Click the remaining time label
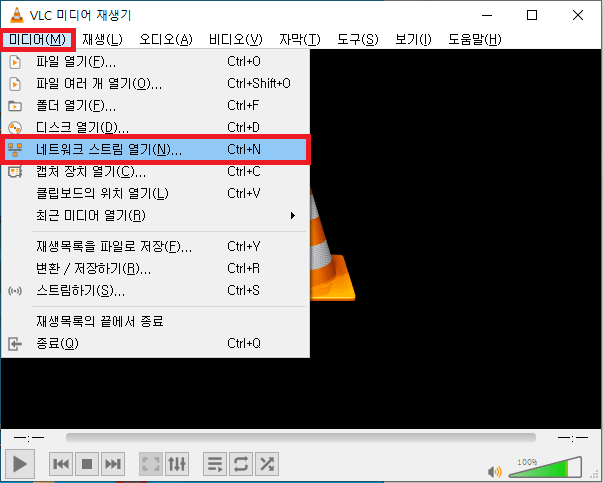This screenshot has height=483, width=603. (573, 438)
